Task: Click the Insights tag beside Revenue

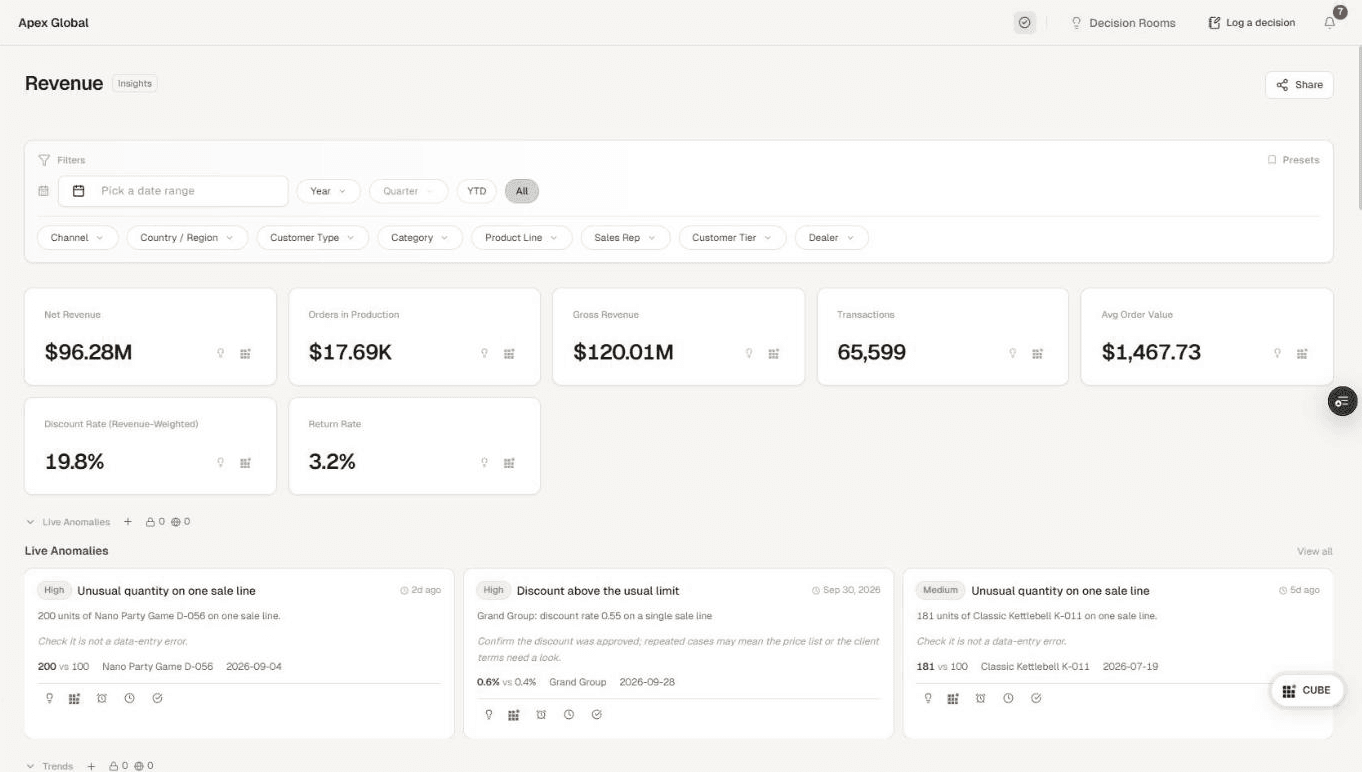Action: [x=135, y=84]
